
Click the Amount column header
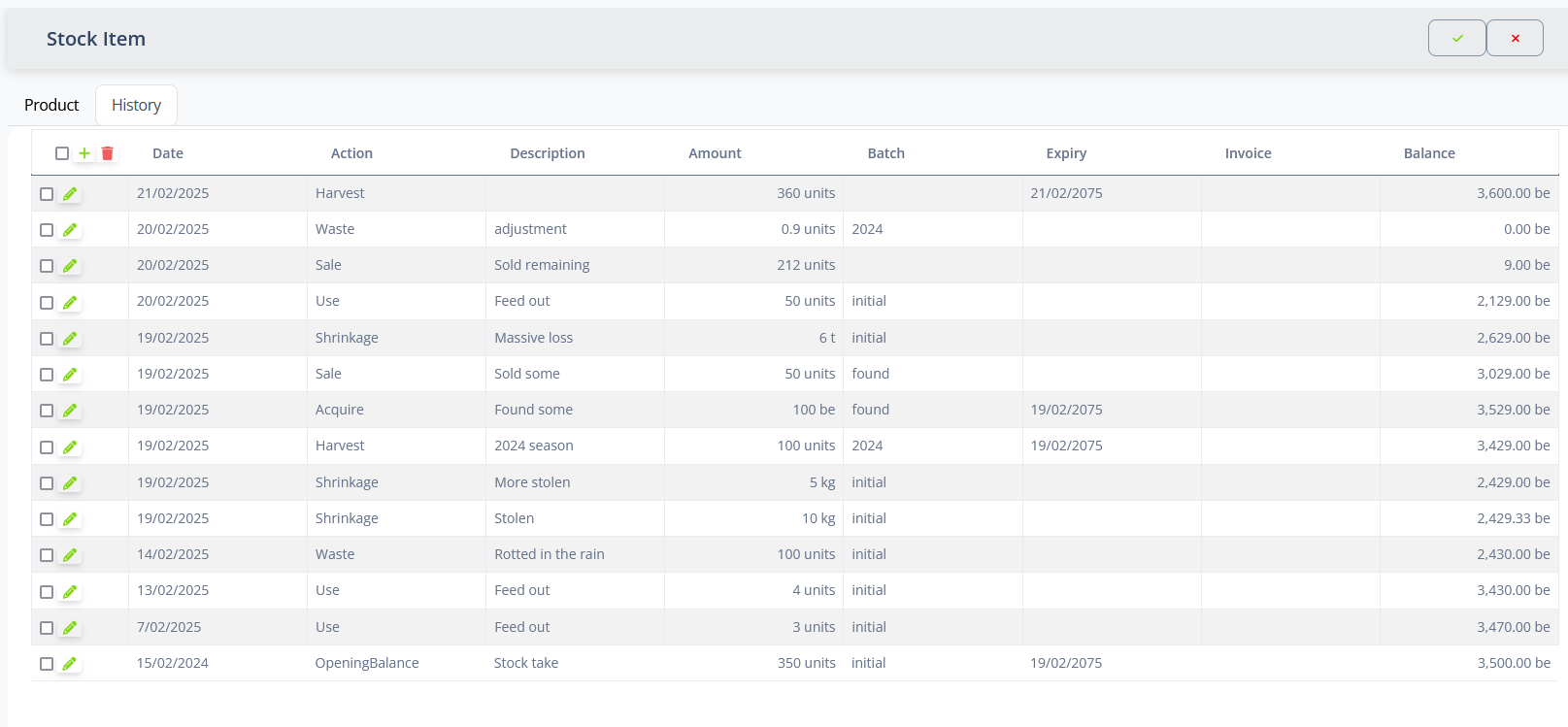click(x=715, y=153)
